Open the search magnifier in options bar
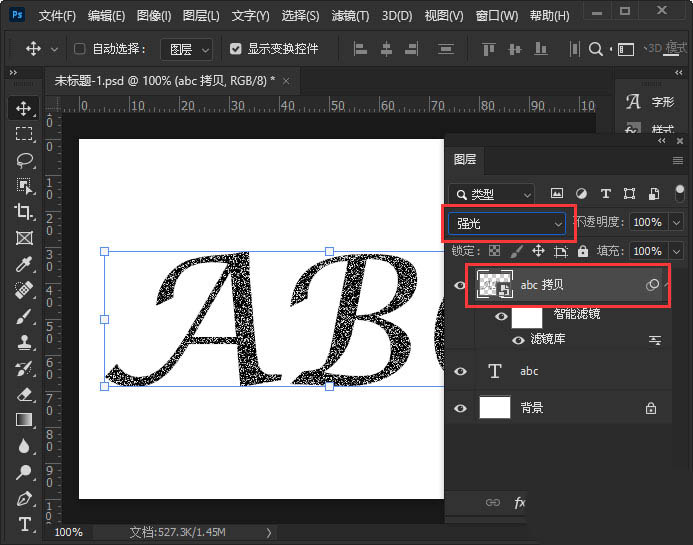Viewport: 693px width, 545px height. pyautogui.click(x=596, y=49)
